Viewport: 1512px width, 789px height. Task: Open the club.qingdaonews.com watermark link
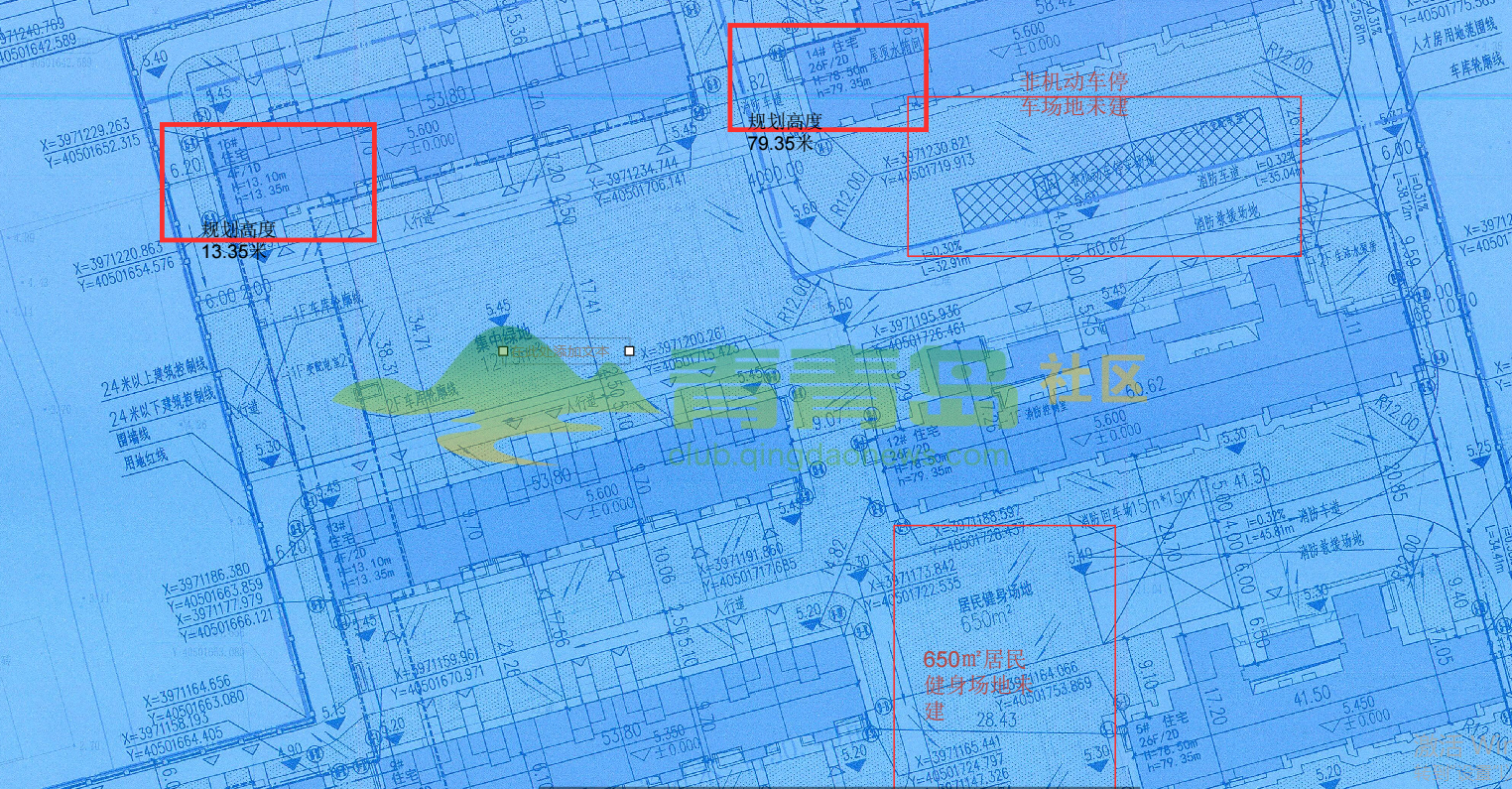coord(838,457)
